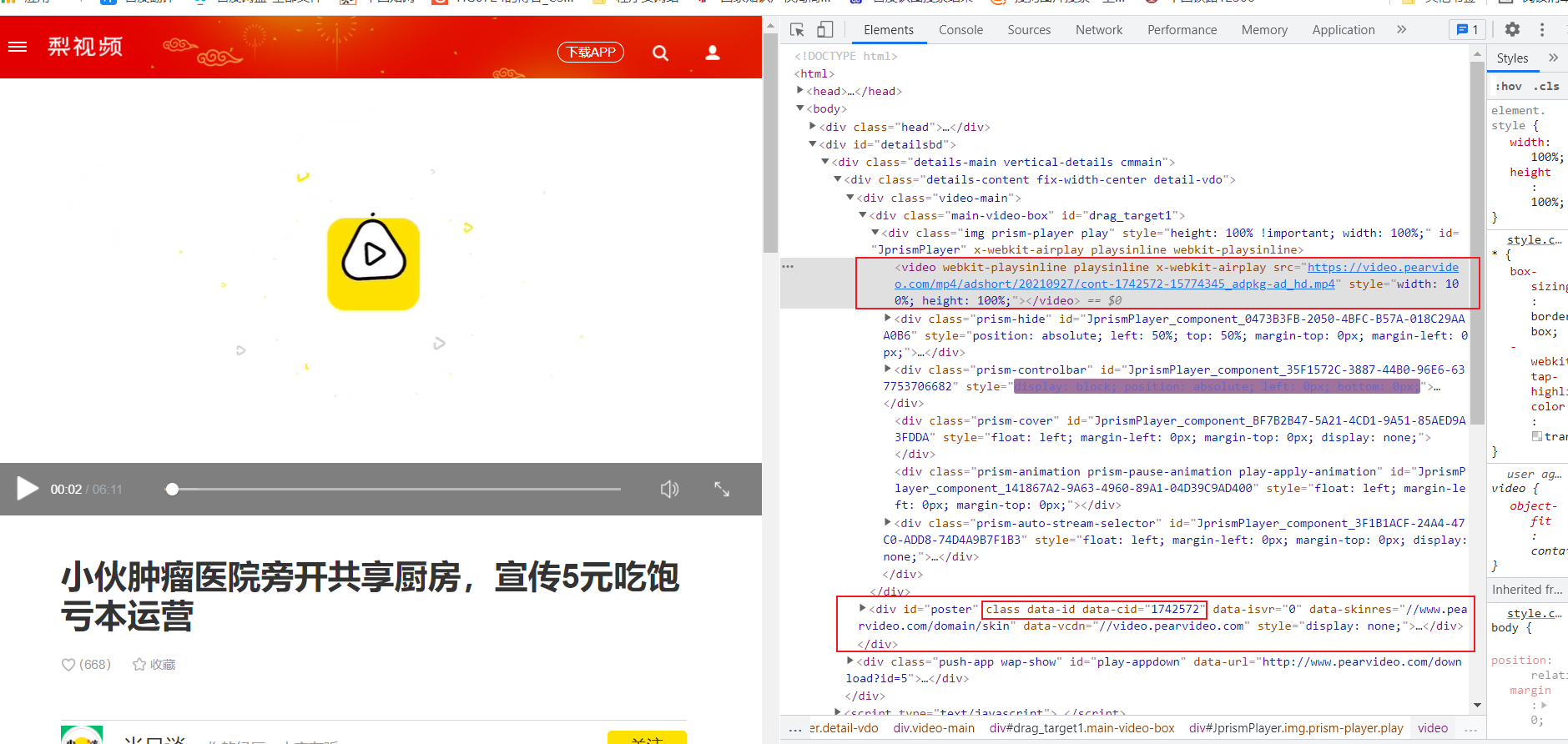Select the div#JprismPlayer breadcrumb
The width and height of the screenshot is (1568, 744).
(1296, 728)
